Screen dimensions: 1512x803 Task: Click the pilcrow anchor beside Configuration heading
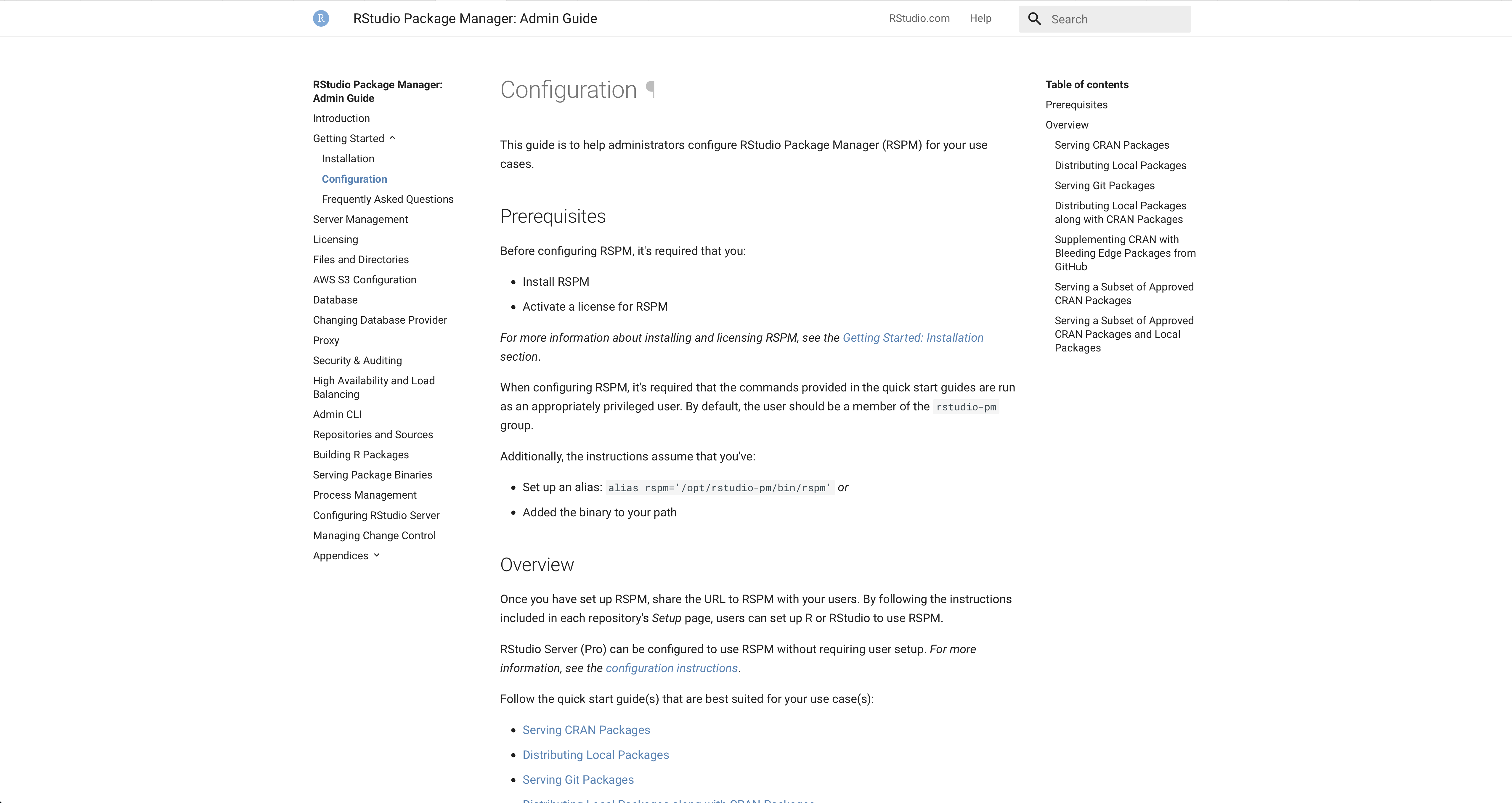(x=650, y=89)
